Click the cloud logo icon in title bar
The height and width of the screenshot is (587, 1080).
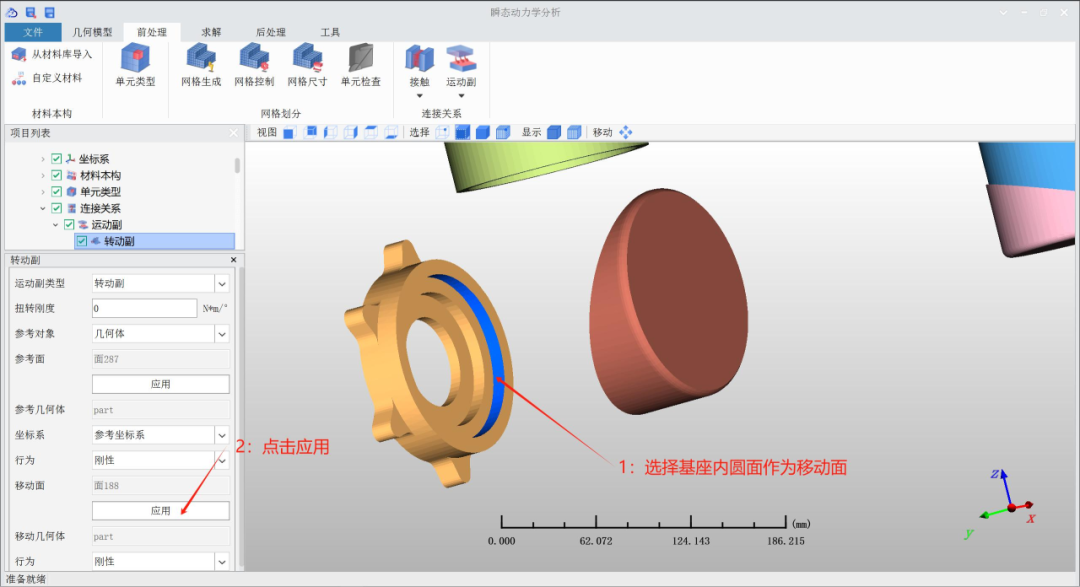pos(12,12)
